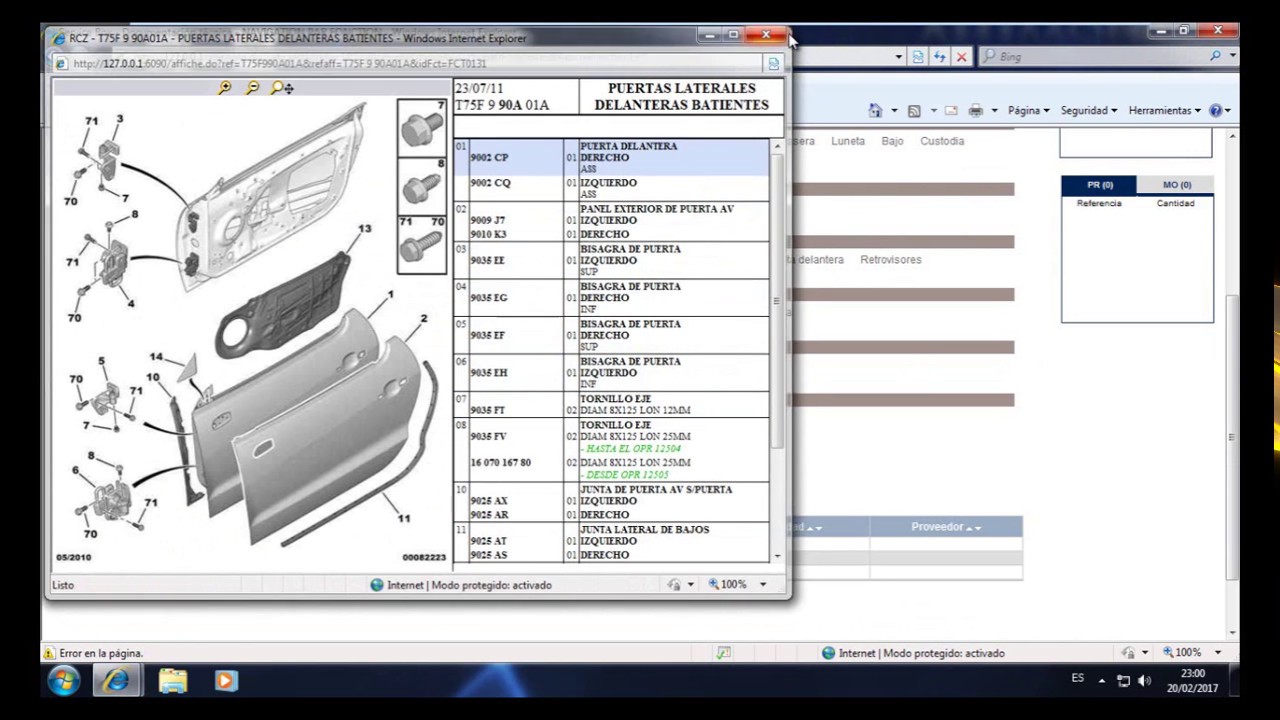Image resolution: width=1280 pixels, height=720 pixels.
Task: Expand the Print dropdown arrow
Action: pyautogui.click(x=994, y=111)
